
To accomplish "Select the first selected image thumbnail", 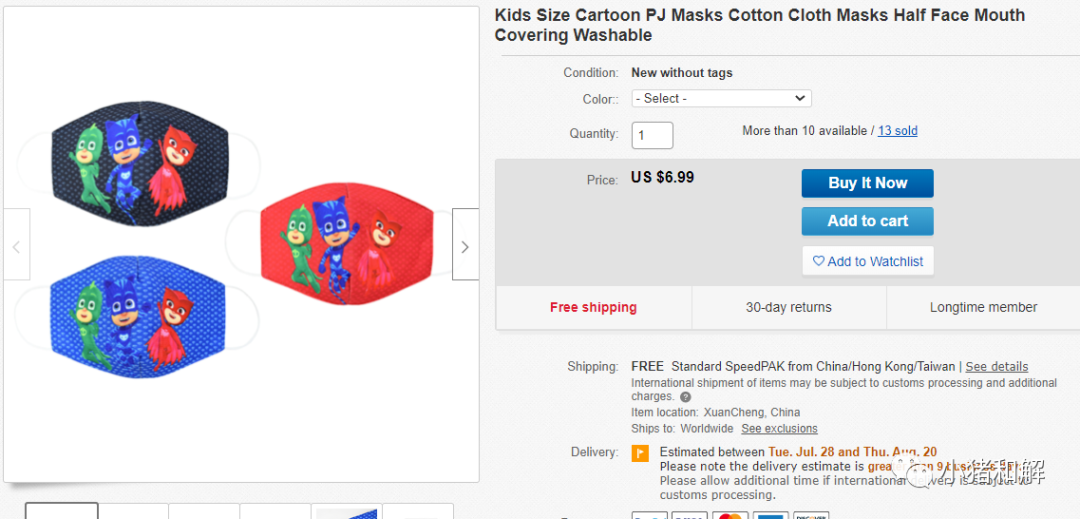I will 62,511.
